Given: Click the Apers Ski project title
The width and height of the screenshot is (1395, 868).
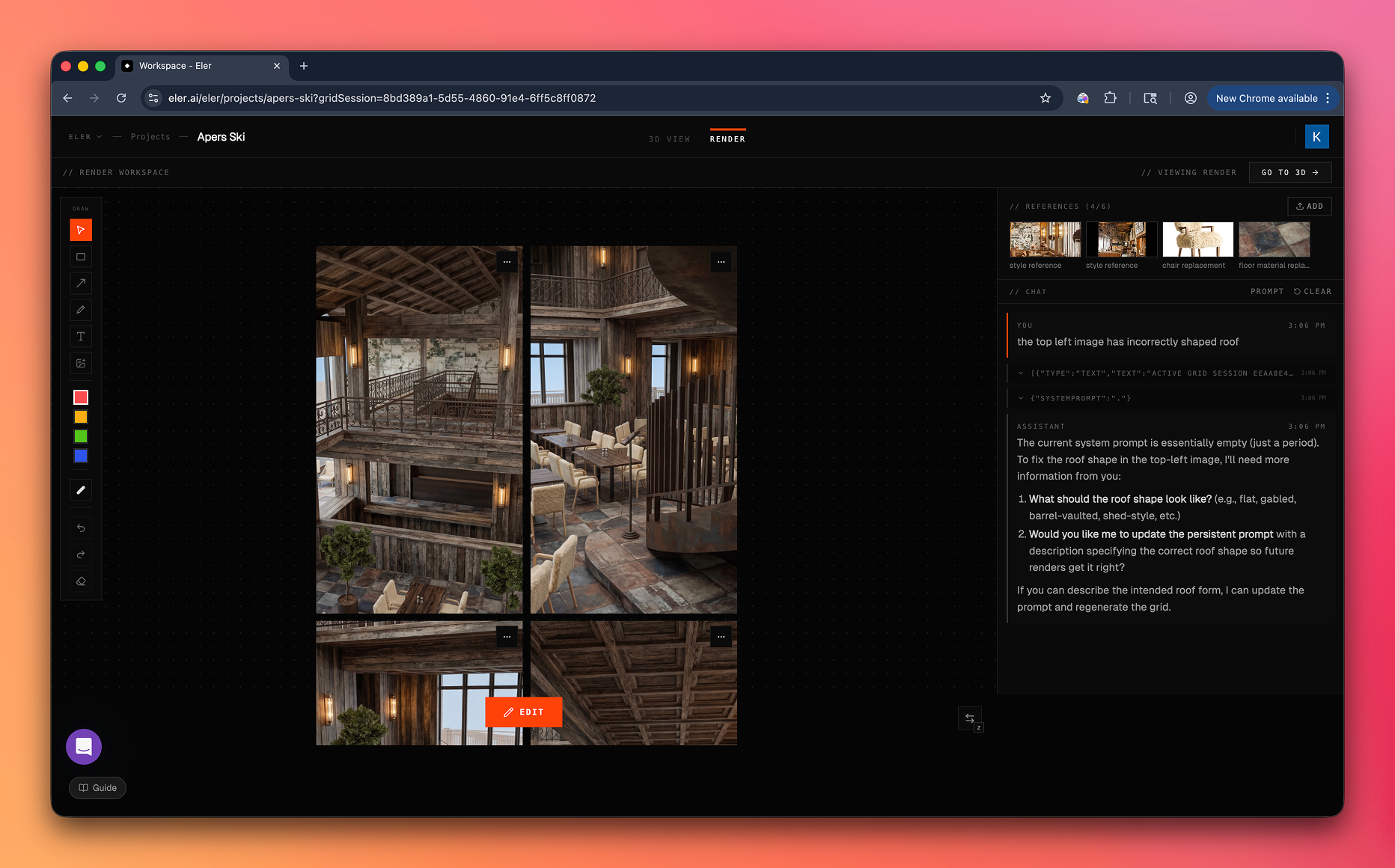Looking at the screenshot, I should (x=221, y=137).
